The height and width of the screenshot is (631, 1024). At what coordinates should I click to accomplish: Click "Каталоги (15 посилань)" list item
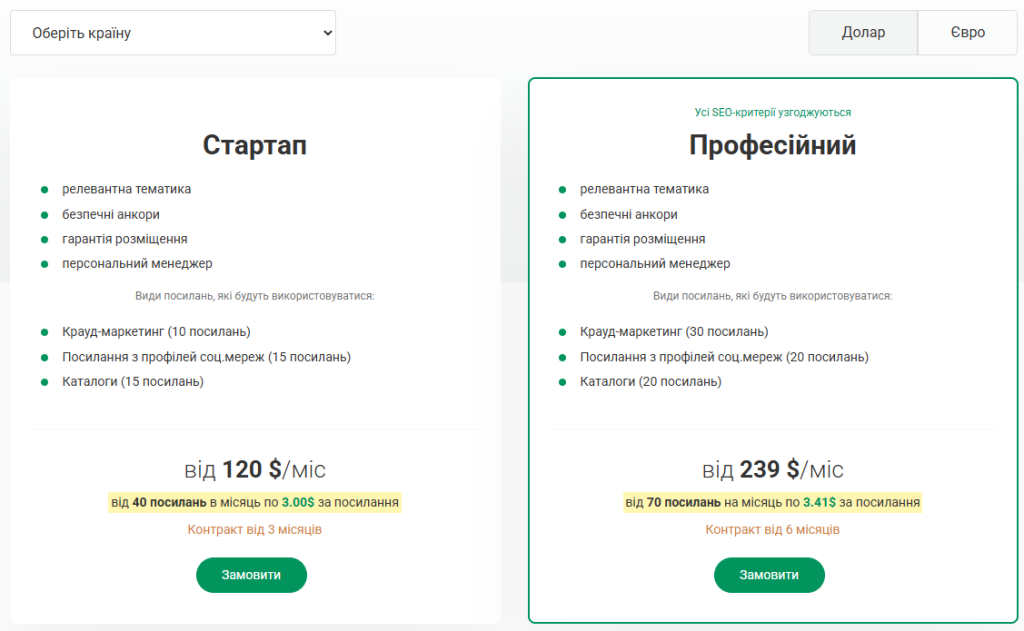(x=133, y=382)
